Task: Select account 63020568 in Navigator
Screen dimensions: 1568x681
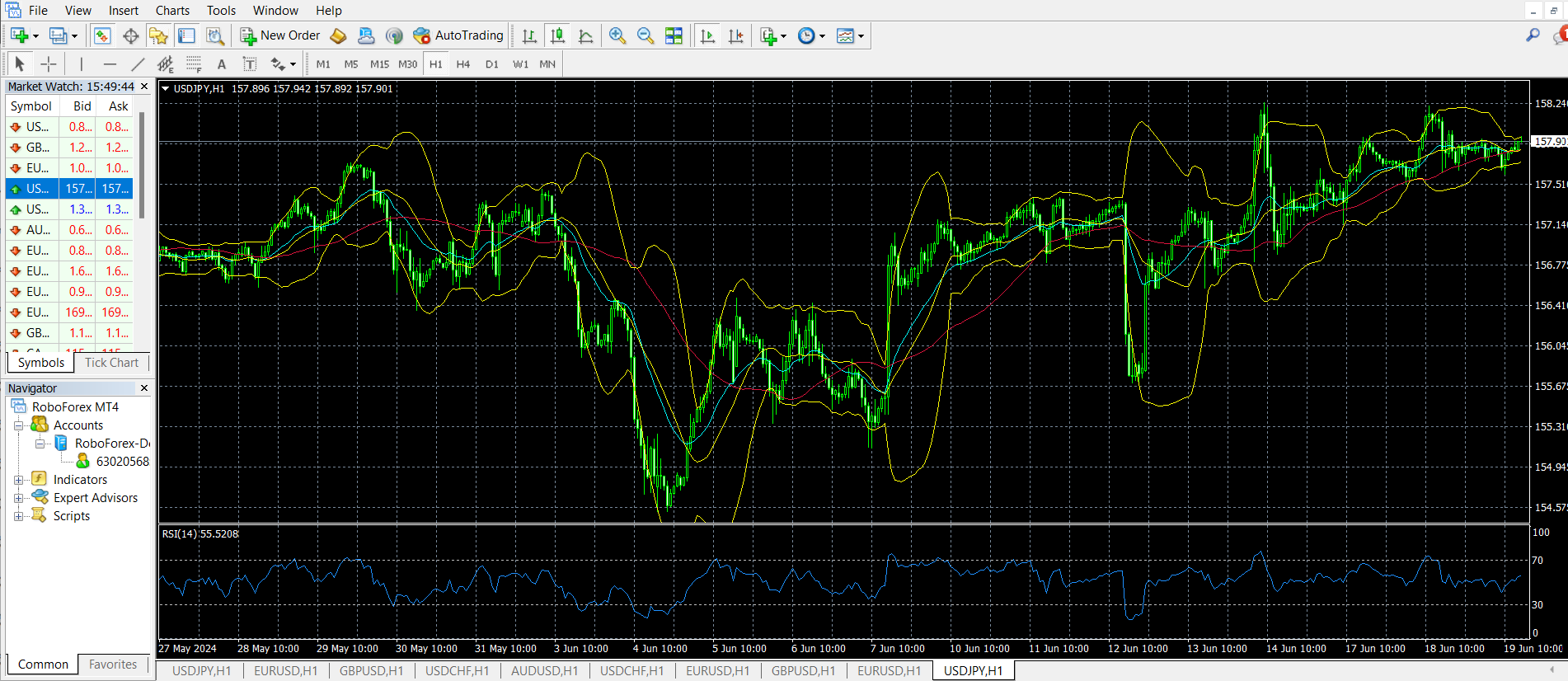Action: 122,462
